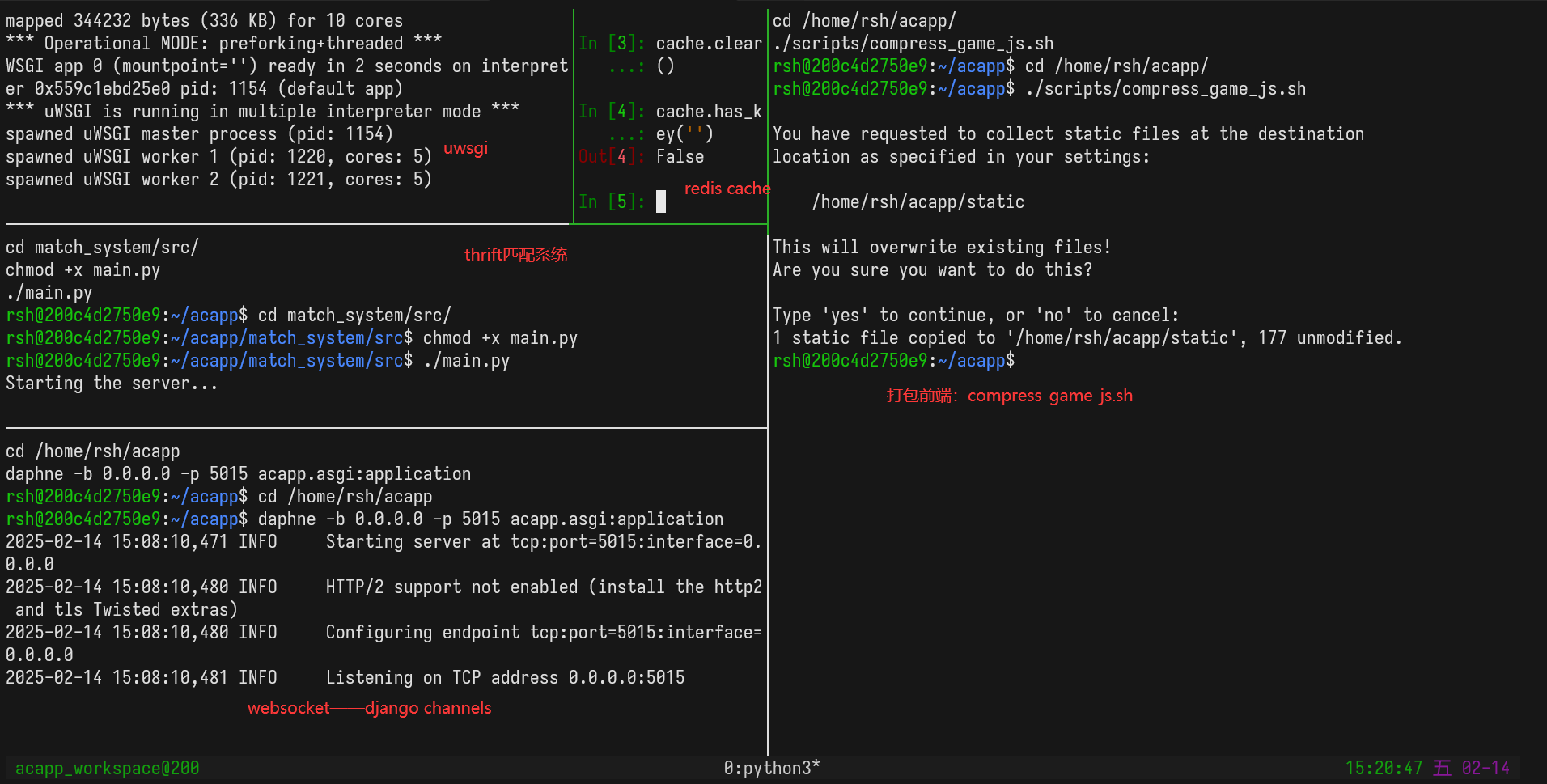
Task: Focus the IPython In [5] input cursor
Action: 661,201
